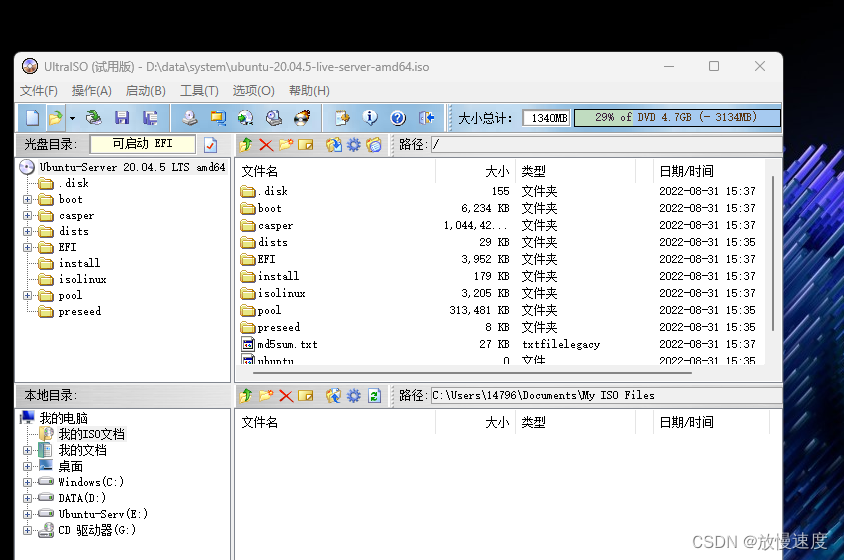Click the Up folder icon in ISO pane toolbar

(x=246, y=144)
